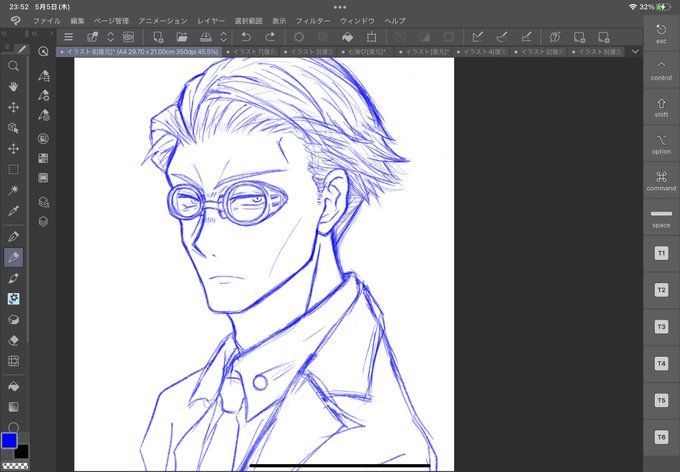
Task: Open the Quick Access palette icon
Action: (x=43, y=52)
